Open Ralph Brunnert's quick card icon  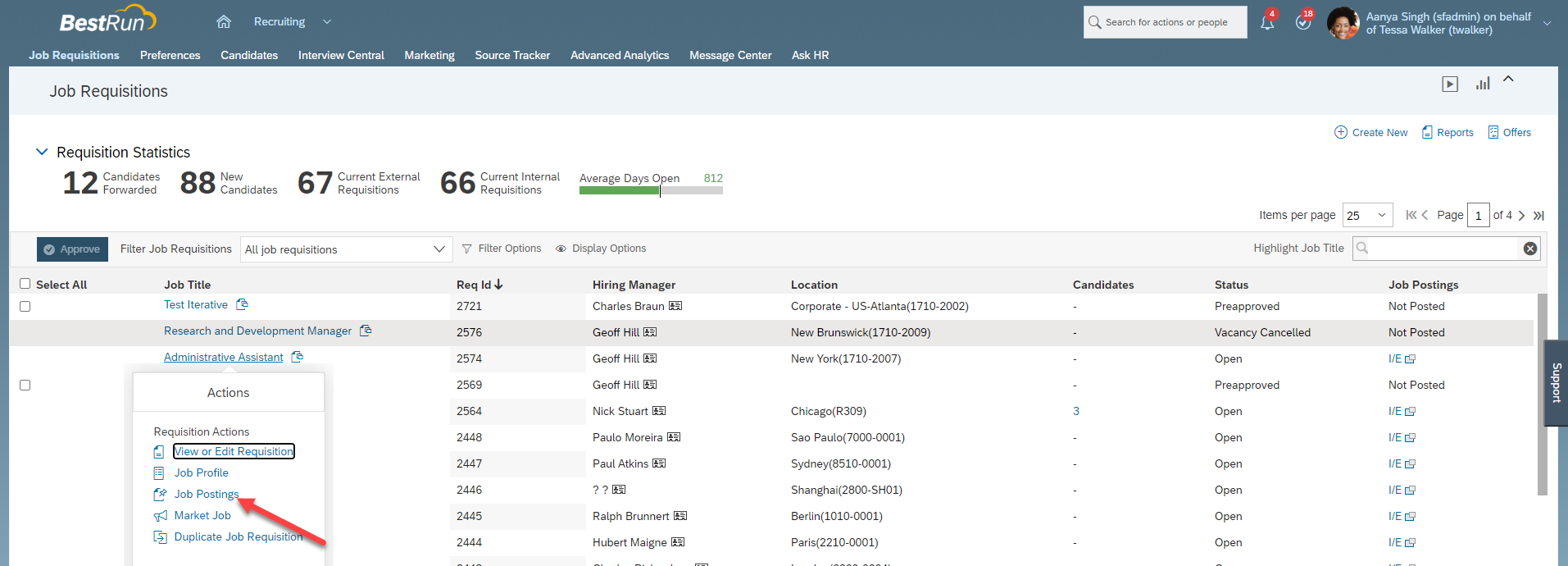(680, 516)
